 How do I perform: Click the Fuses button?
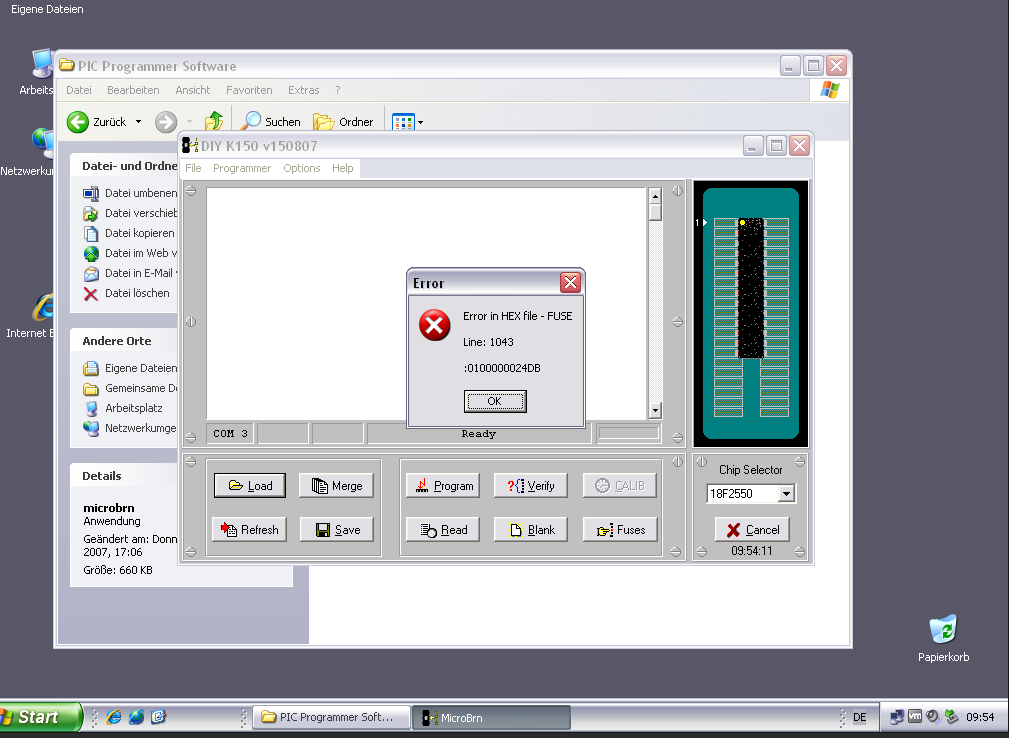tap(620, 530)
